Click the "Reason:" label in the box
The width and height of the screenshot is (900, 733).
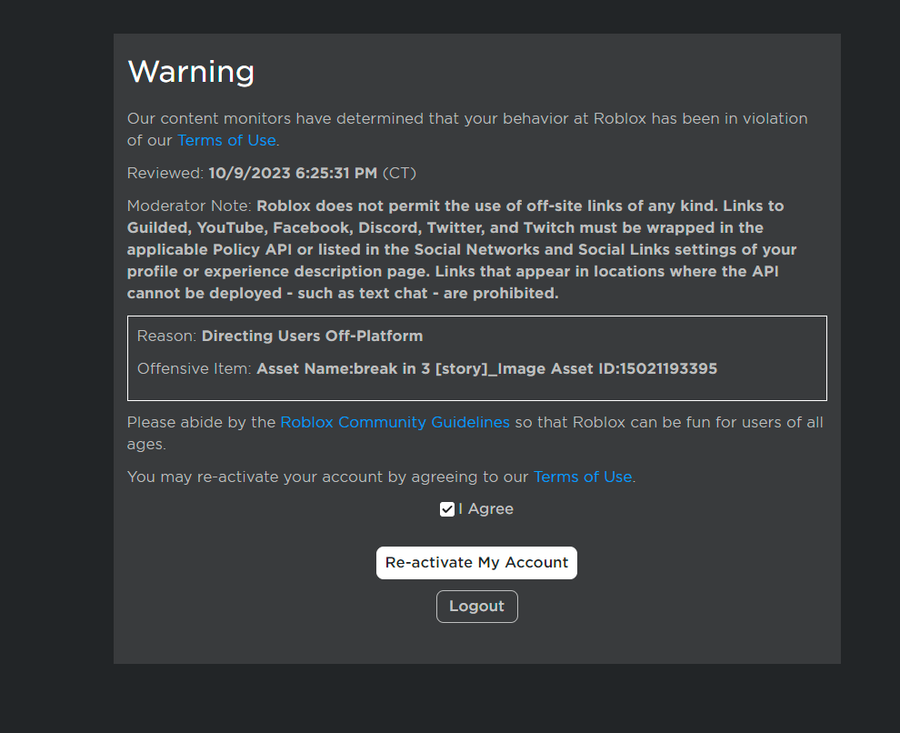[x=167, y=336]
